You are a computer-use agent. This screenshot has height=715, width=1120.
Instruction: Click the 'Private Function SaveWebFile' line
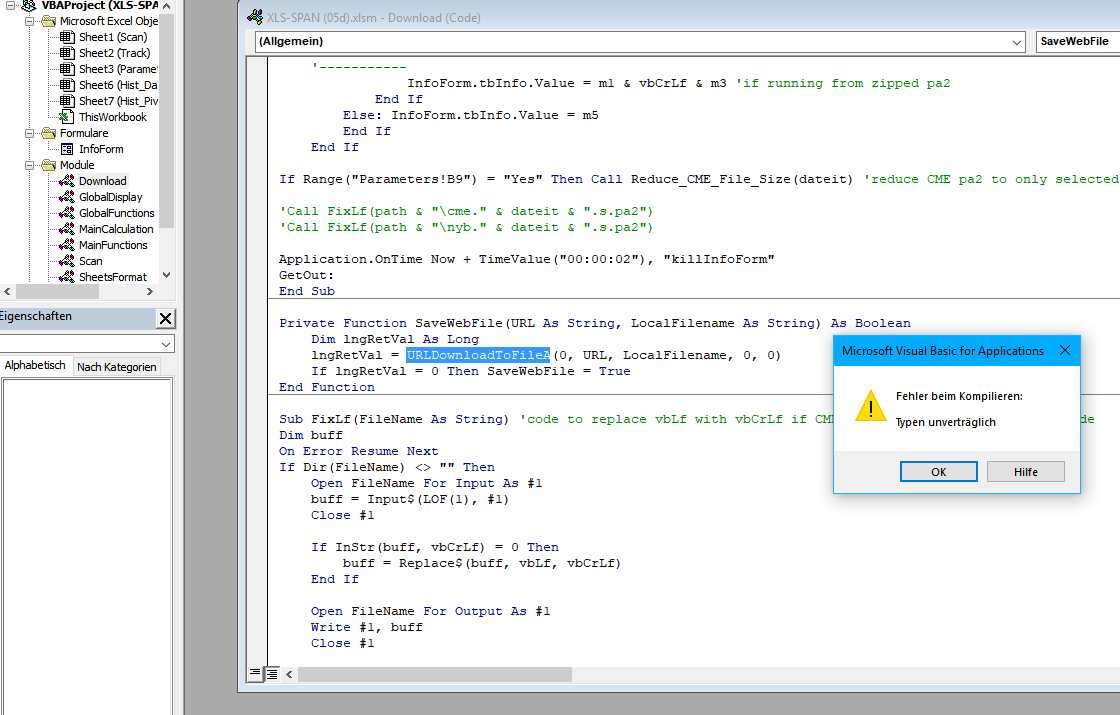[x=595, y=324]
